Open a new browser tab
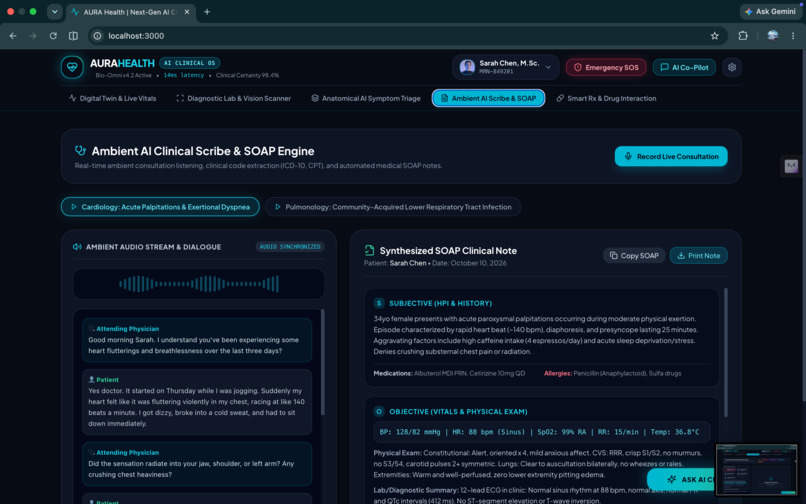 (x=207, y=11)
